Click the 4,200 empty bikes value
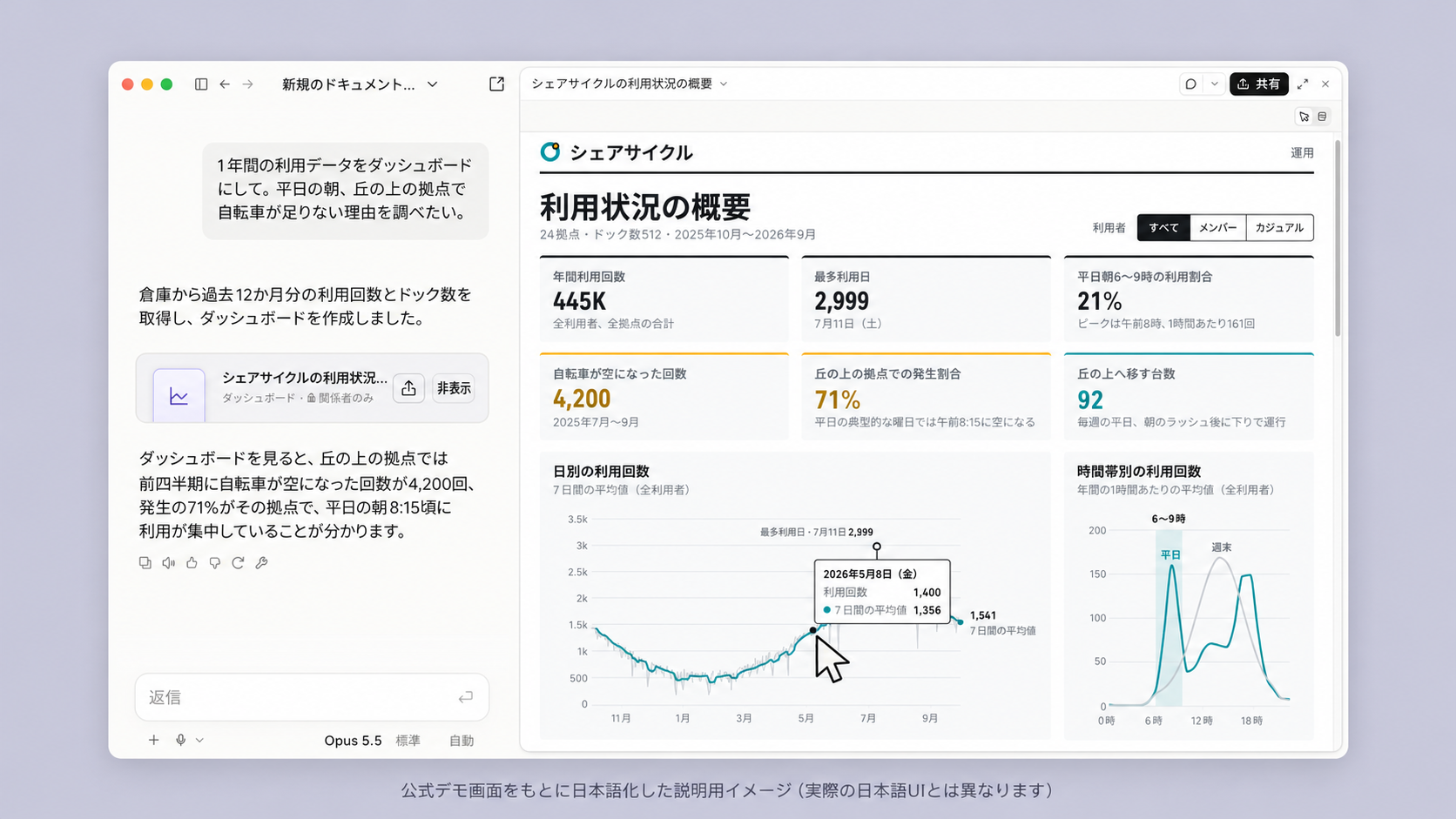 click(x=582, y=399)
